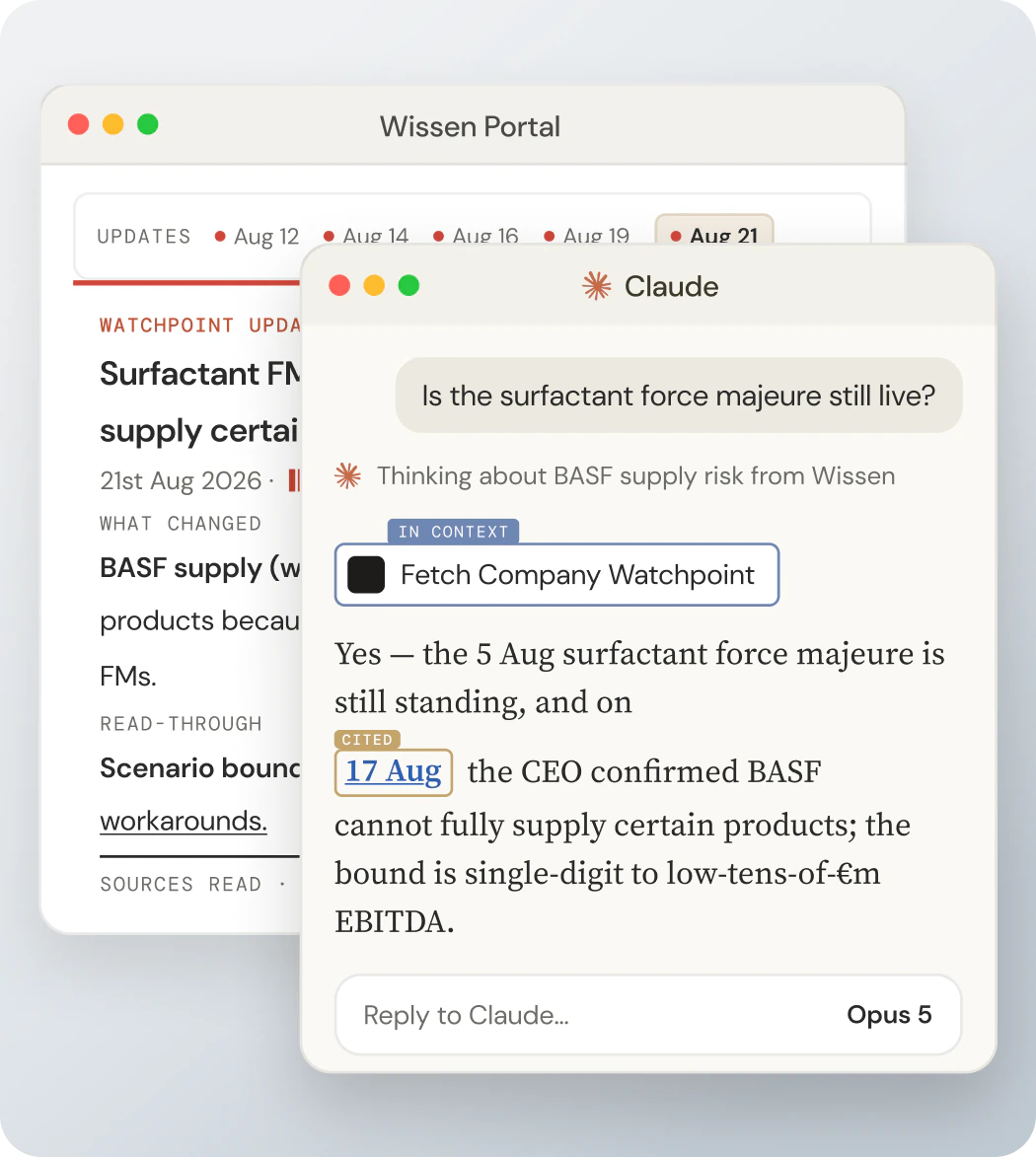
Task: Click the Scenario bound text in Wissen Portal
Action: (200, 768)
